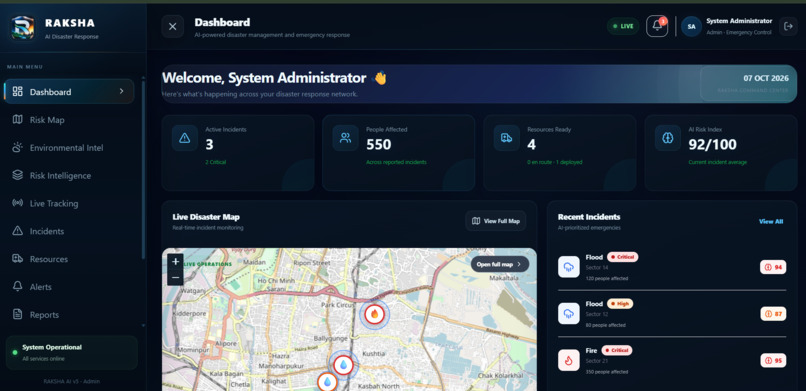Click the 92/100 risk index value
Viewport: 806px width, 391px height.
(712, 145)
